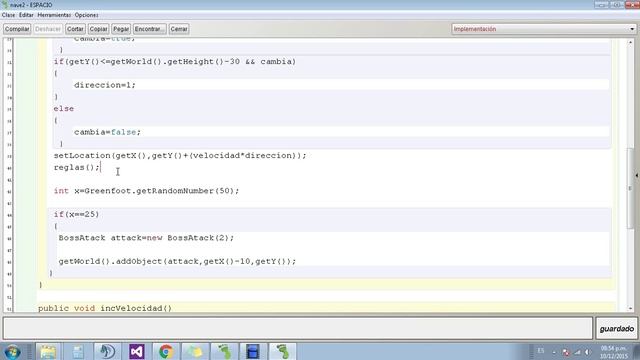Click the line 'direccion=1;'
The image size is (640, 360).
click(x=104, y=85)
